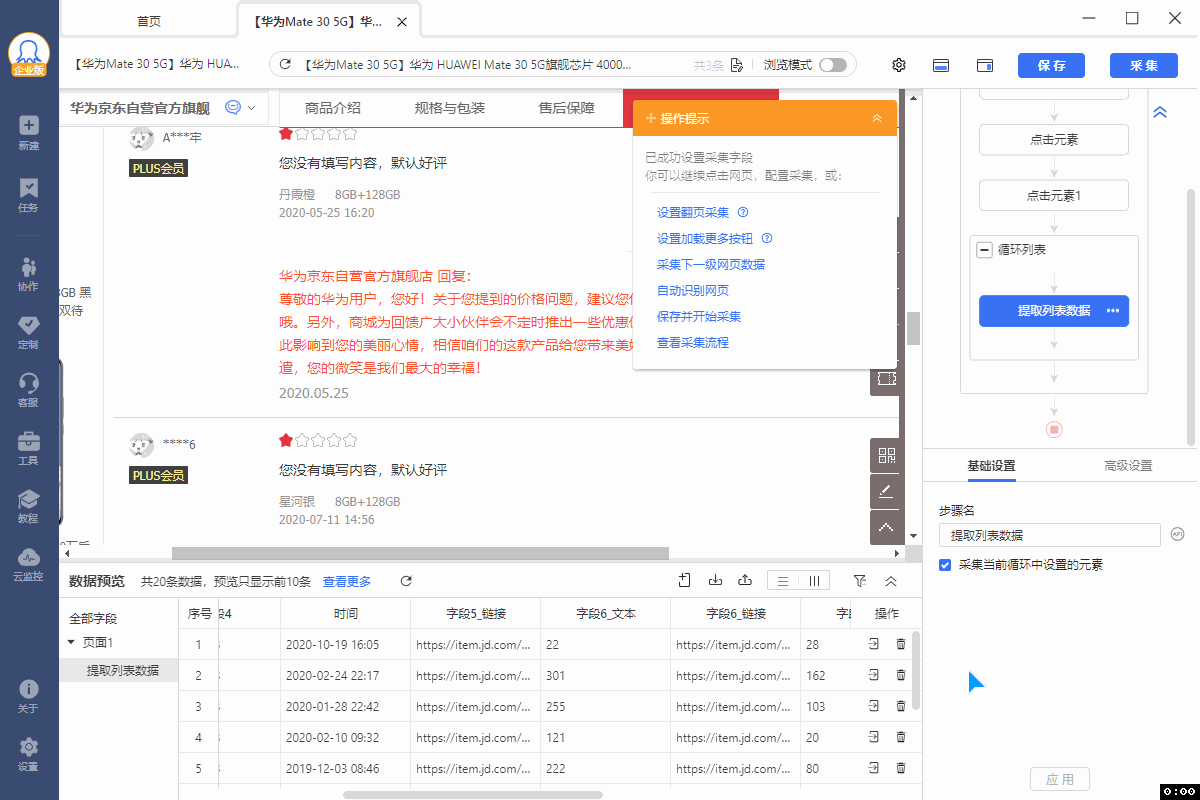Click the 保存 button
1200x800 pixels.
point(1051,65)
